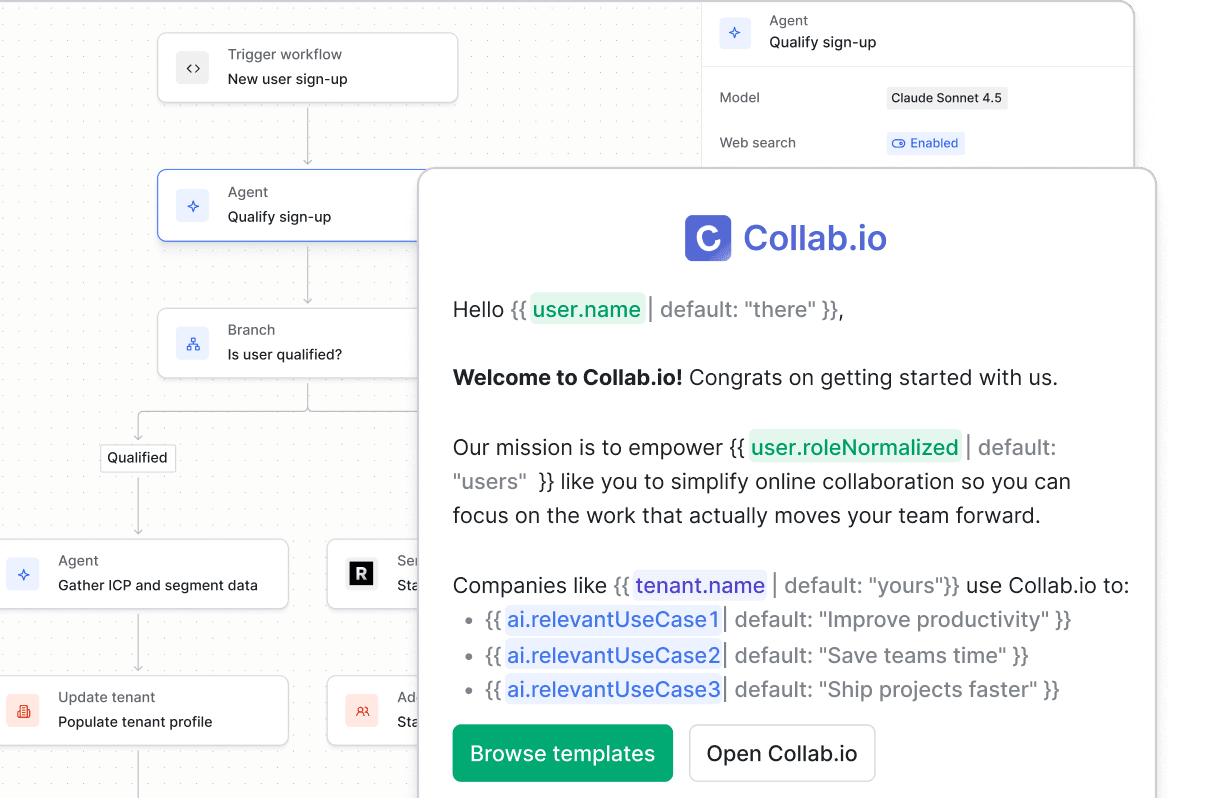Click the Browse templates button
The image size is (1216, 798).
click(x=563, y=753)
